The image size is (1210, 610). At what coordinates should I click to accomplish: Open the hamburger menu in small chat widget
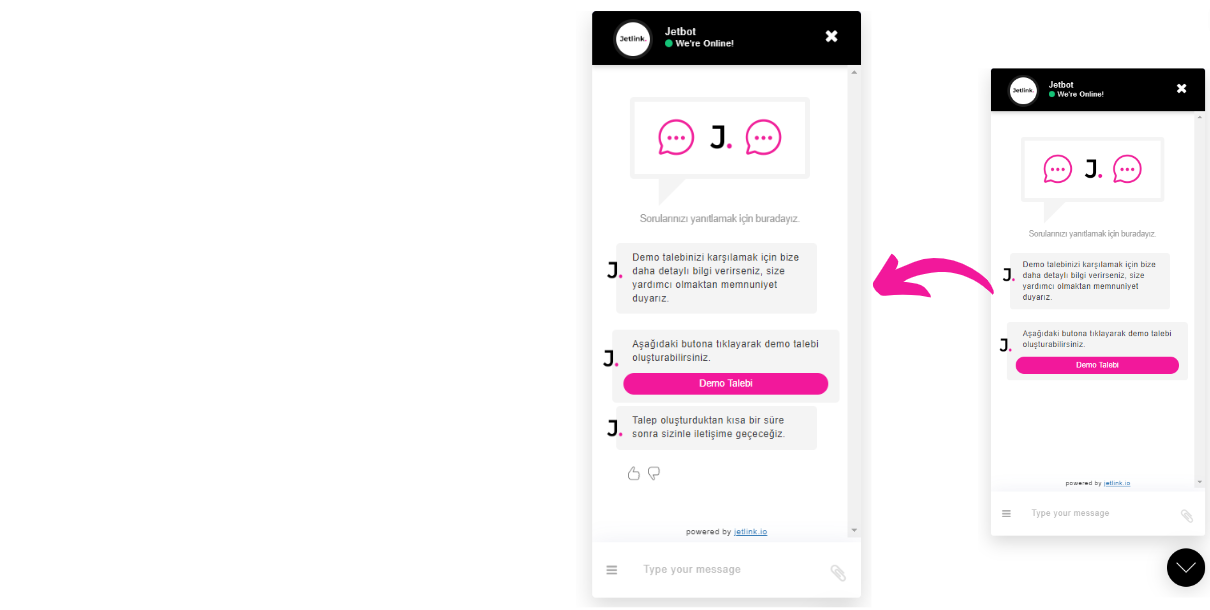pos(1006,513)
